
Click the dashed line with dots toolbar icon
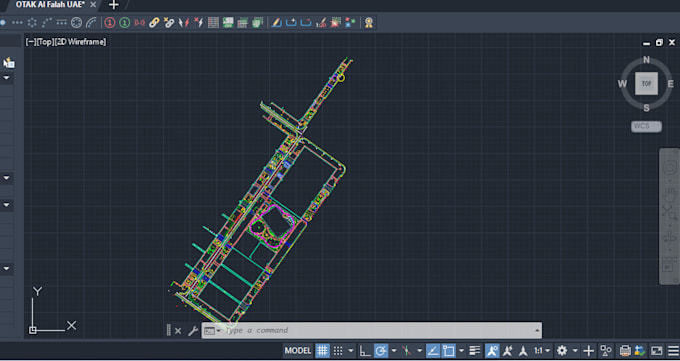pyautogui.click(x=62, y=22)
